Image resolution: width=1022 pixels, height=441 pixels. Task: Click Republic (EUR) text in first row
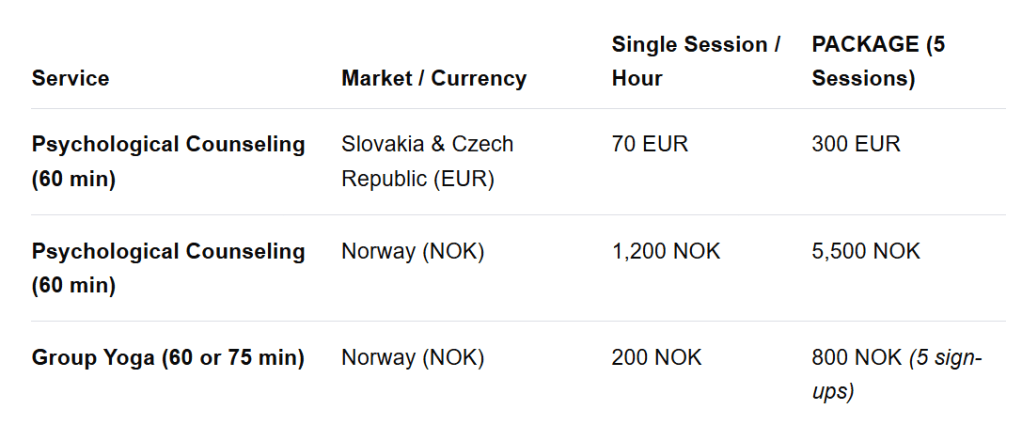click(x=418, y=178)
